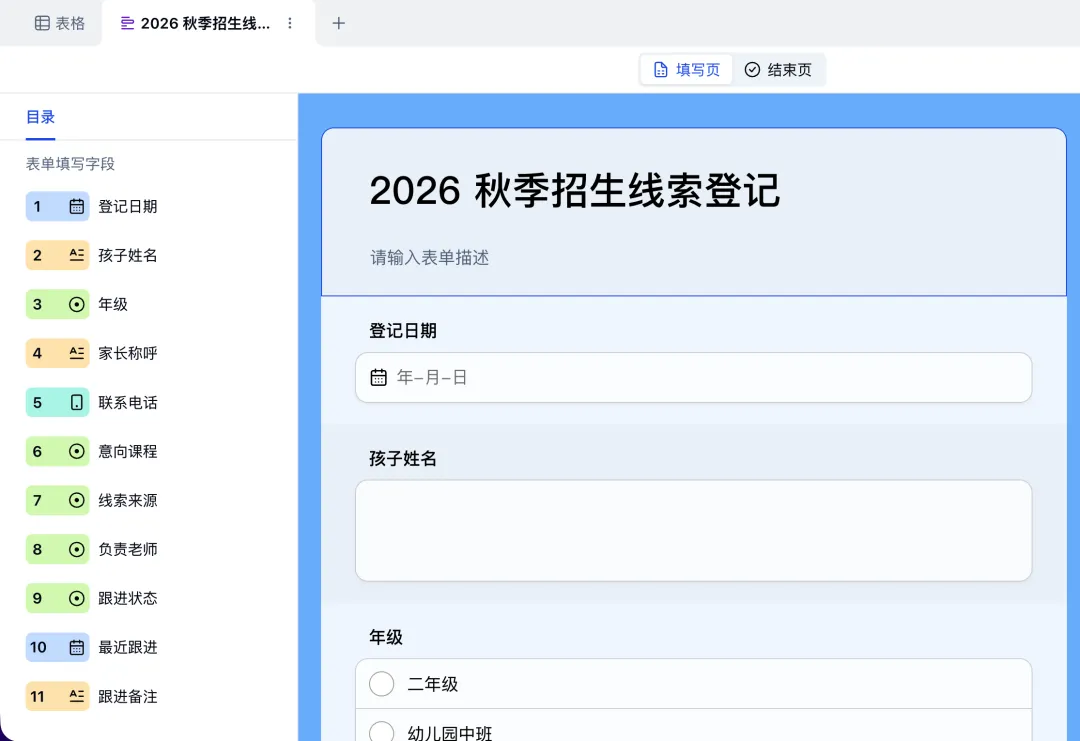The image size is (1080, 741).
Task: Click the table grid icon on 表格 tab
Action: pos(42,23)
